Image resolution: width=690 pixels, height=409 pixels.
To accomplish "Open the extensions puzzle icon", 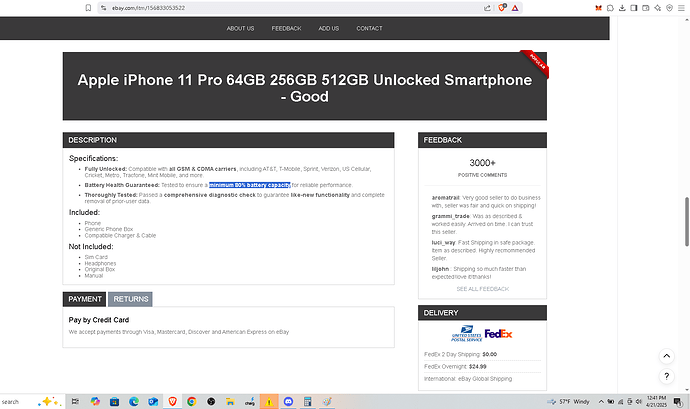I will [x=610, y=8].
